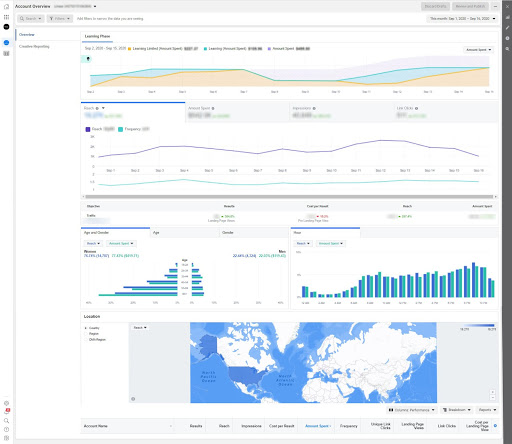Open the Breakdown dropdown

pos(457,410)
